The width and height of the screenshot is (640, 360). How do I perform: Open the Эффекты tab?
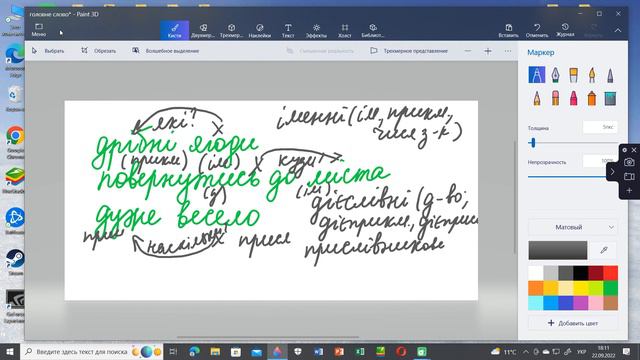[316, 30]
